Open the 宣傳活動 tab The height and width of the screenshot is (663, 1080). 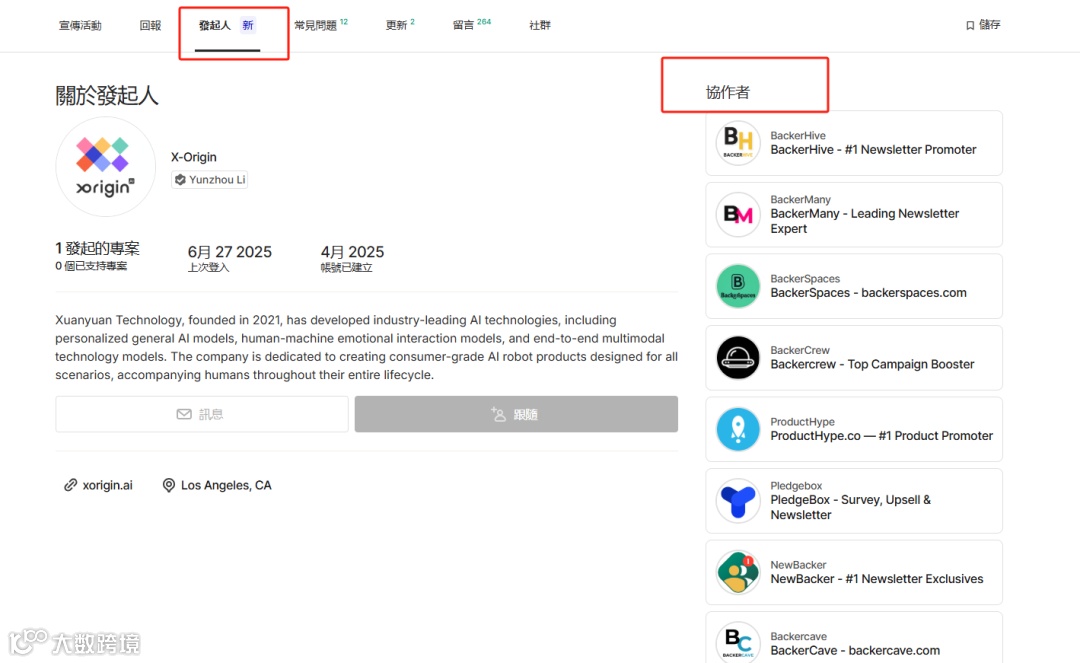pyautogui.click(x=80, y=25)
